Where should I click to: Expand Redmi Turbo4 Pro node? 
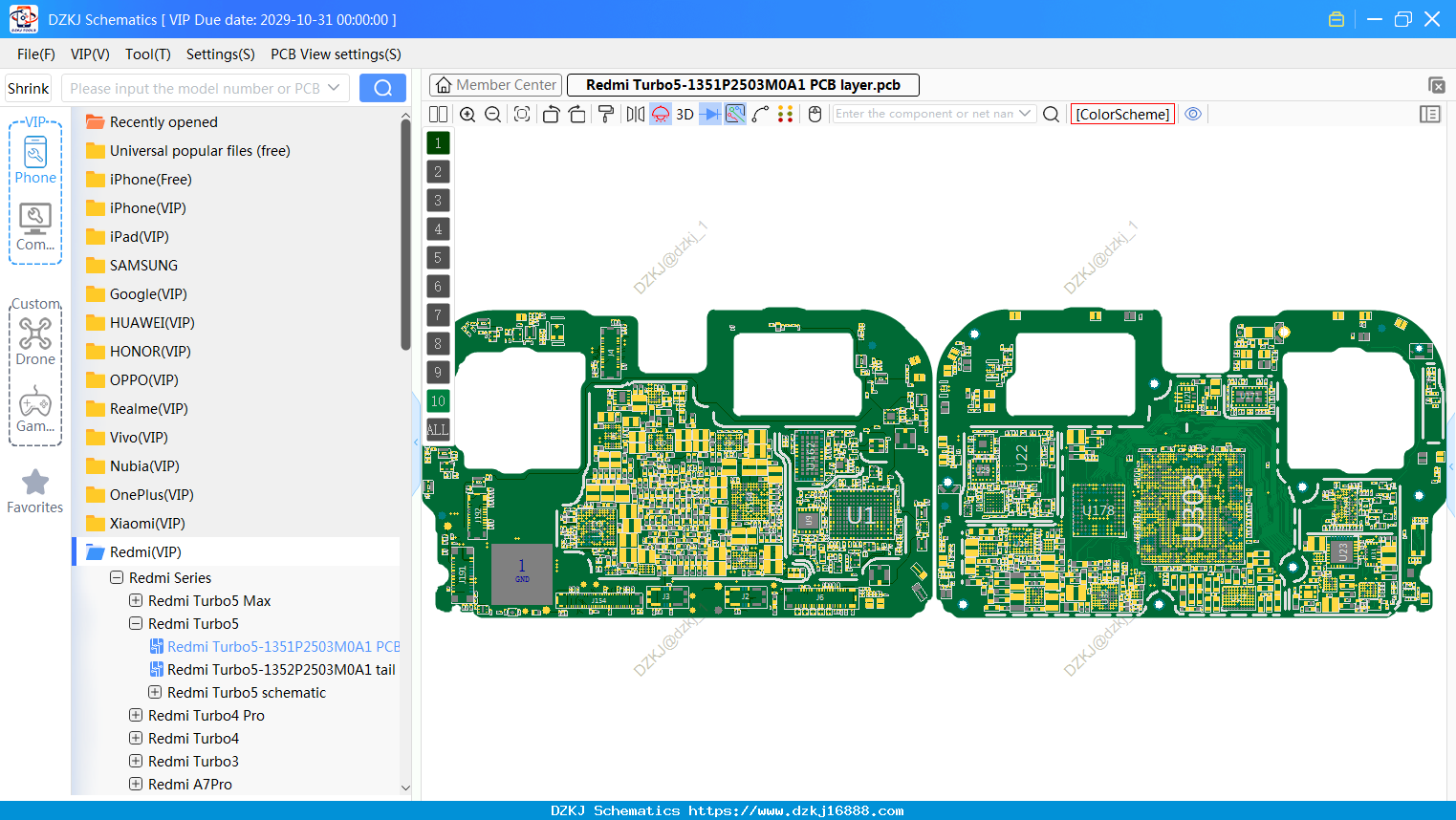[136, 716]
